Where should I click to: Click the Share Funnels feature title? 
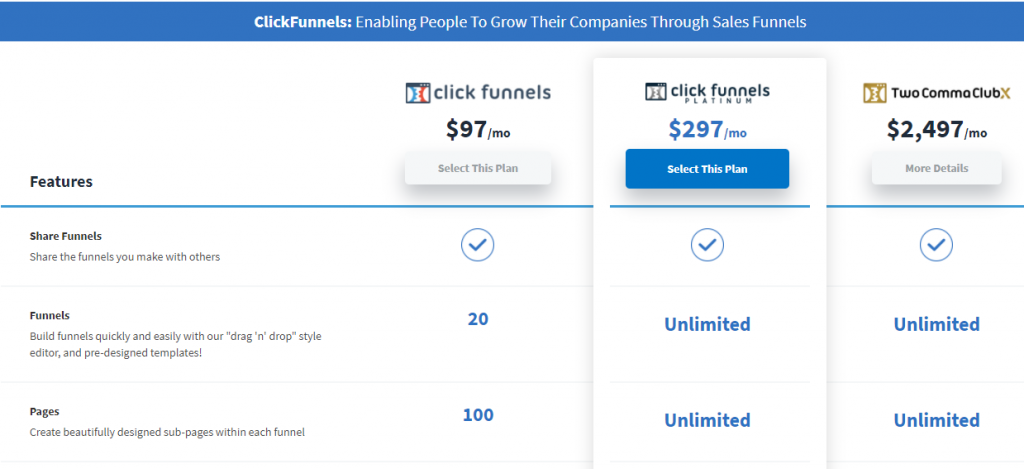click(x=66, y=236)
